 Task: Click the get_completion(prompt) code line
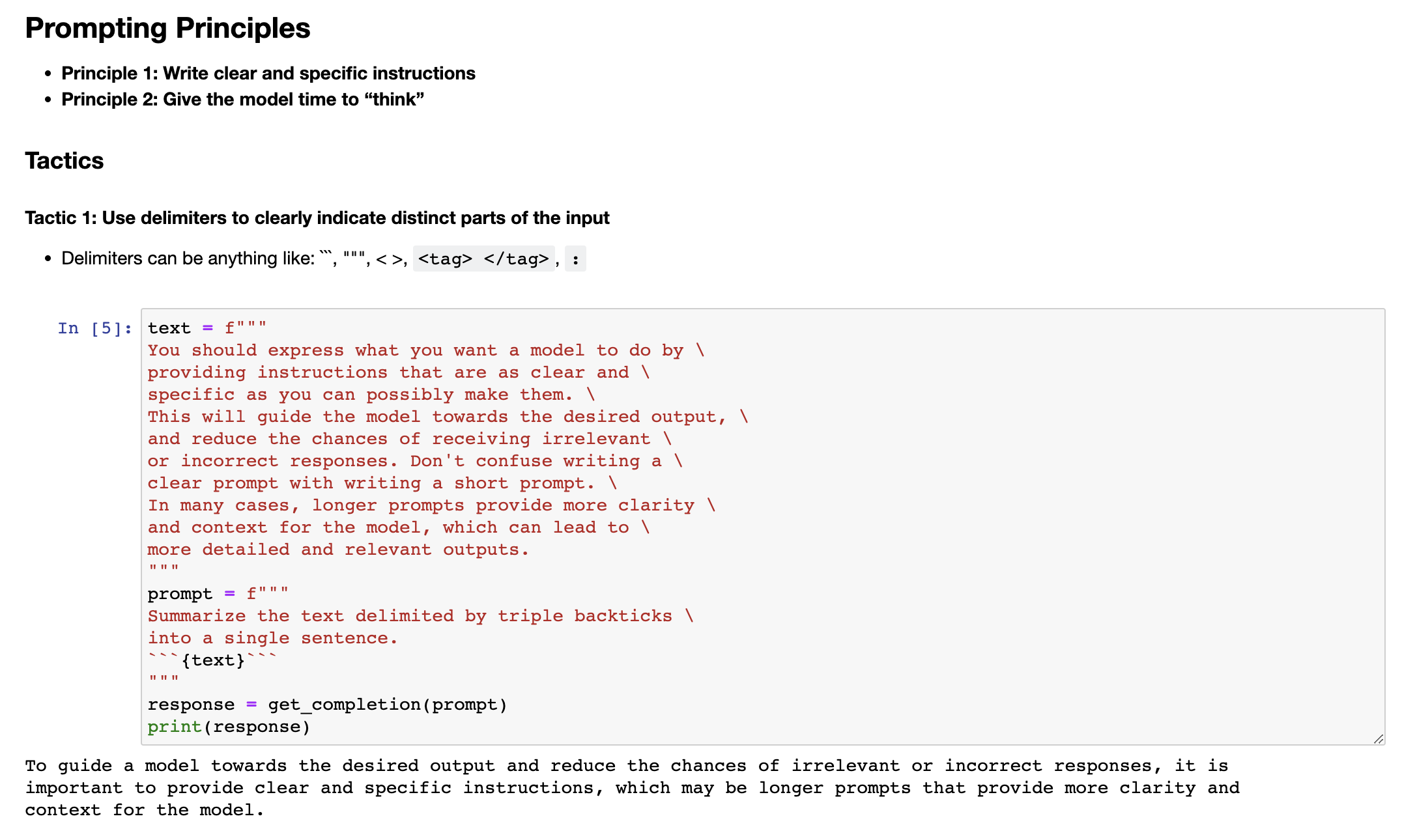point(327,705)
